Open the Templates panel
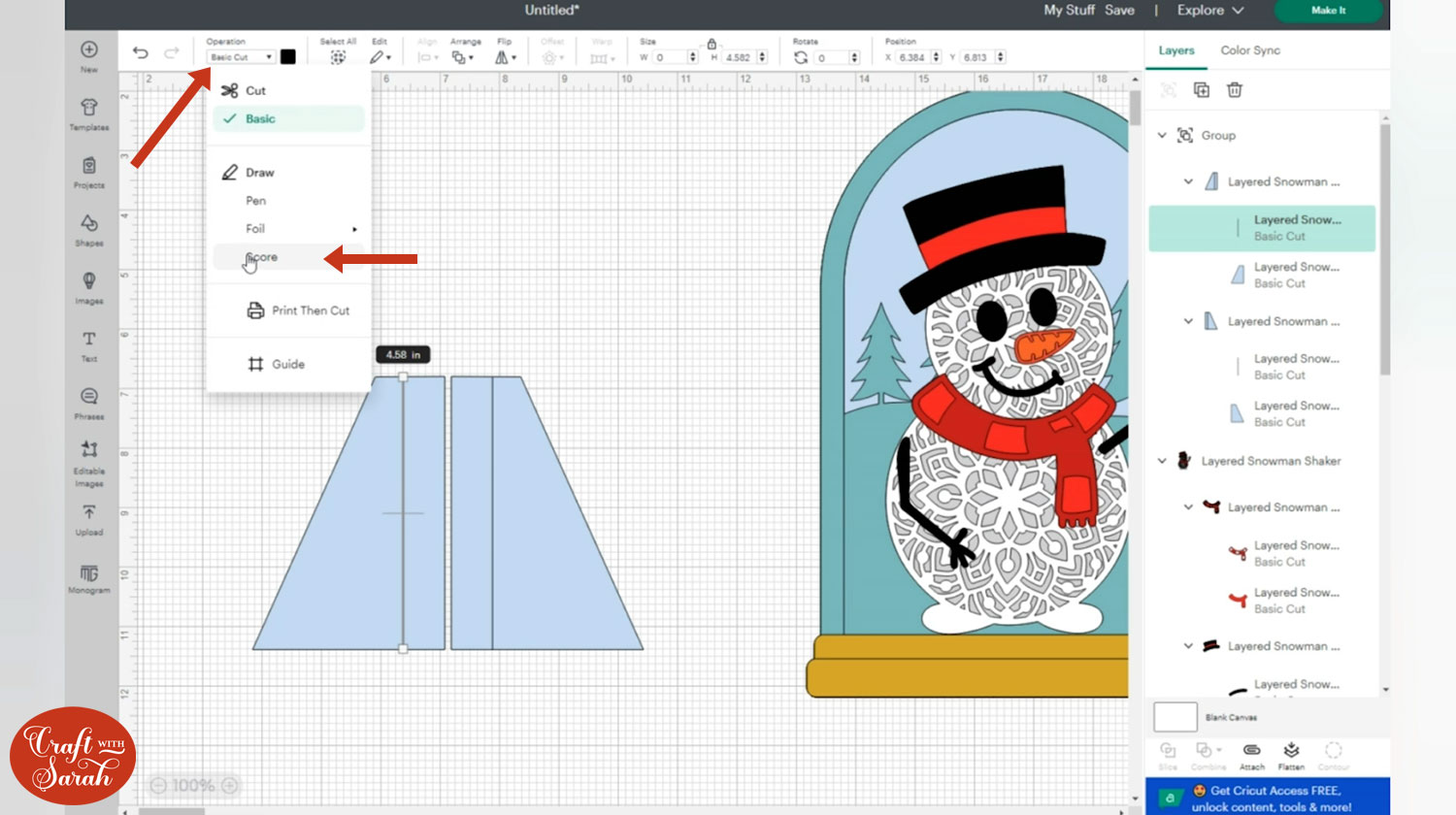Image resolution: width=1456 pixels, height=815 pixels. tap(89, 113)
